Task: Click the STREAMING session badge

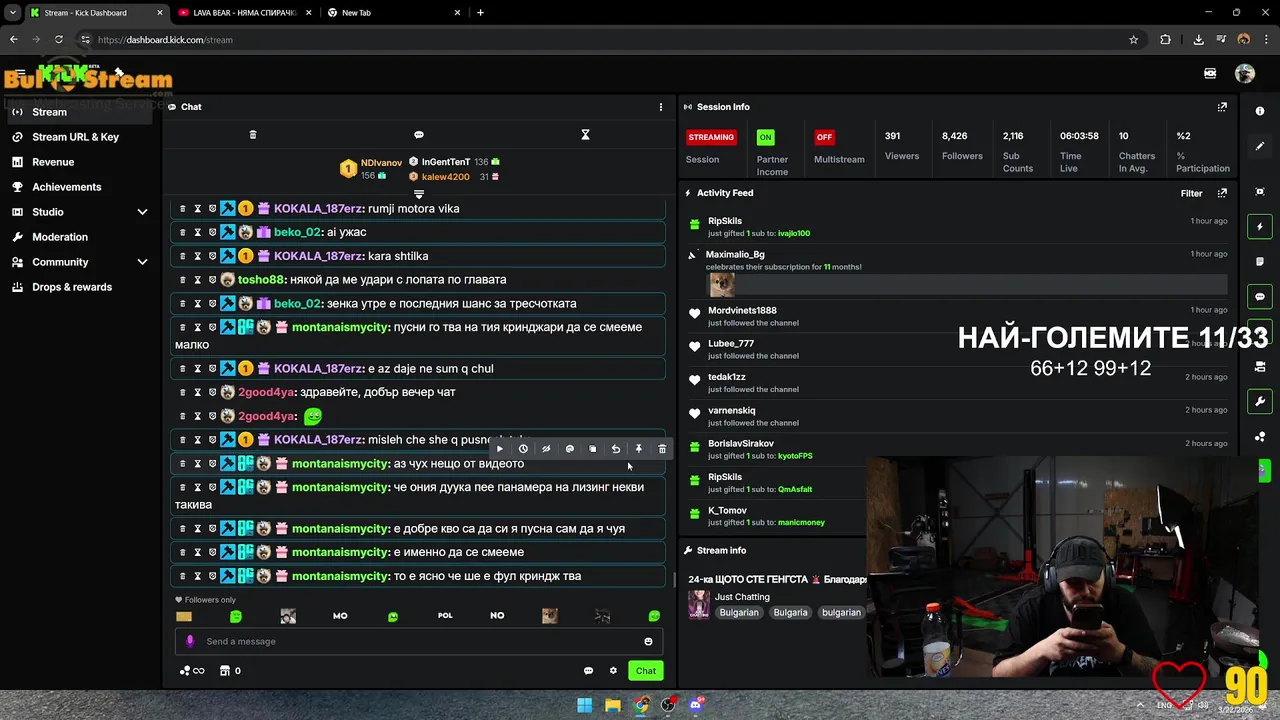Action: 711,137
